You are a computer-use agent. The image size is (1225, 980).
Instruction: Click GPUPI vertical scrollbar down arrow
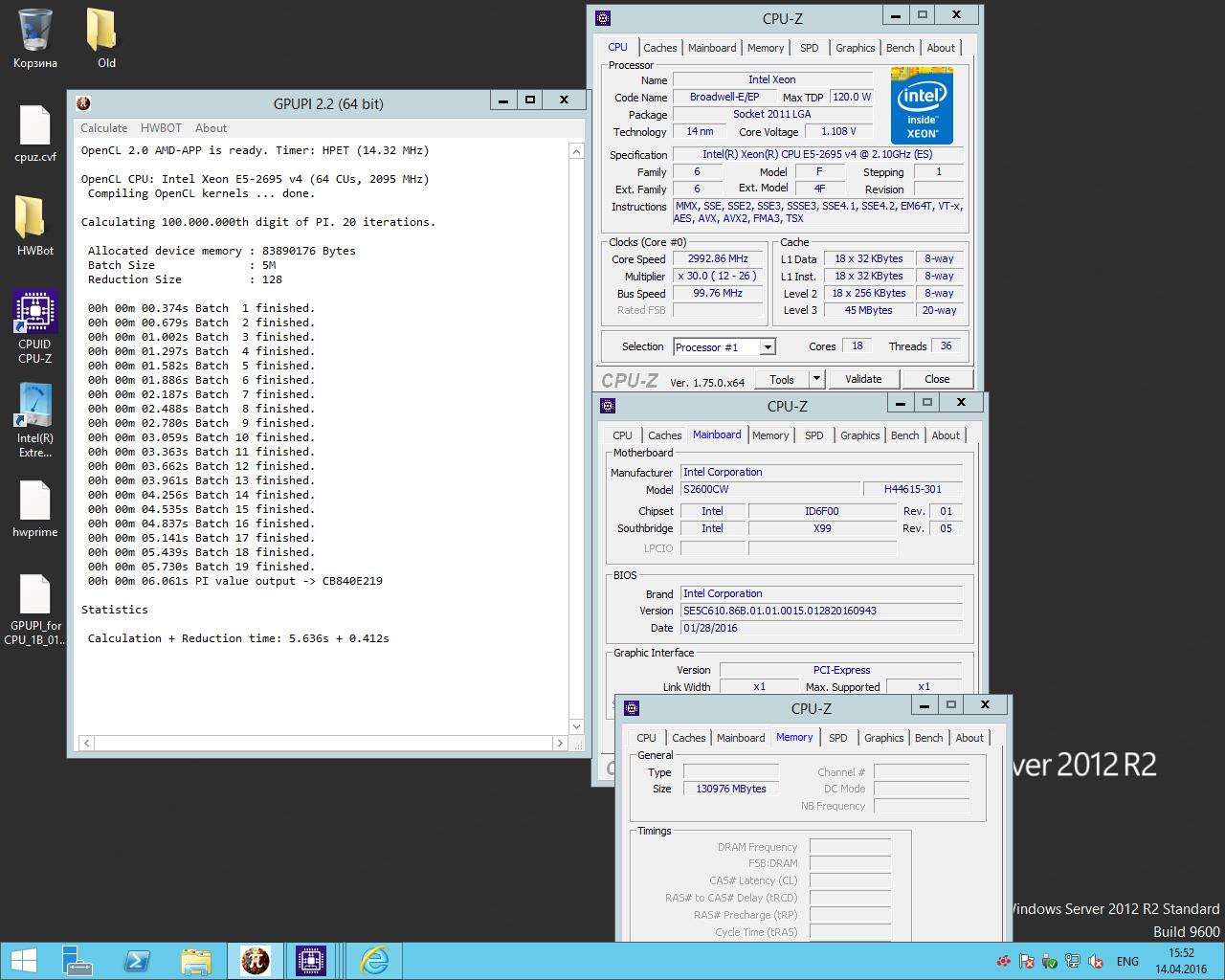click(576, 727)
